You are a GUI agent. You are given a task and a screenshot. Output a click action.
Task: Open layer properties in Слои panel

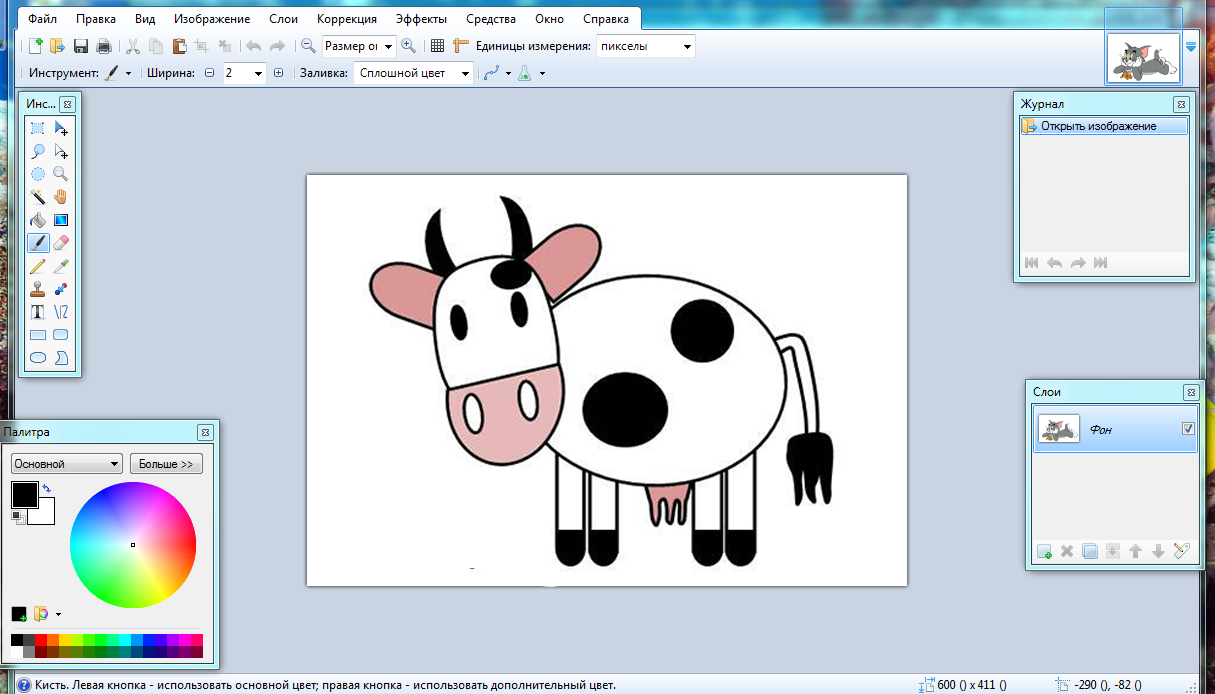(x=1181, y=551)
